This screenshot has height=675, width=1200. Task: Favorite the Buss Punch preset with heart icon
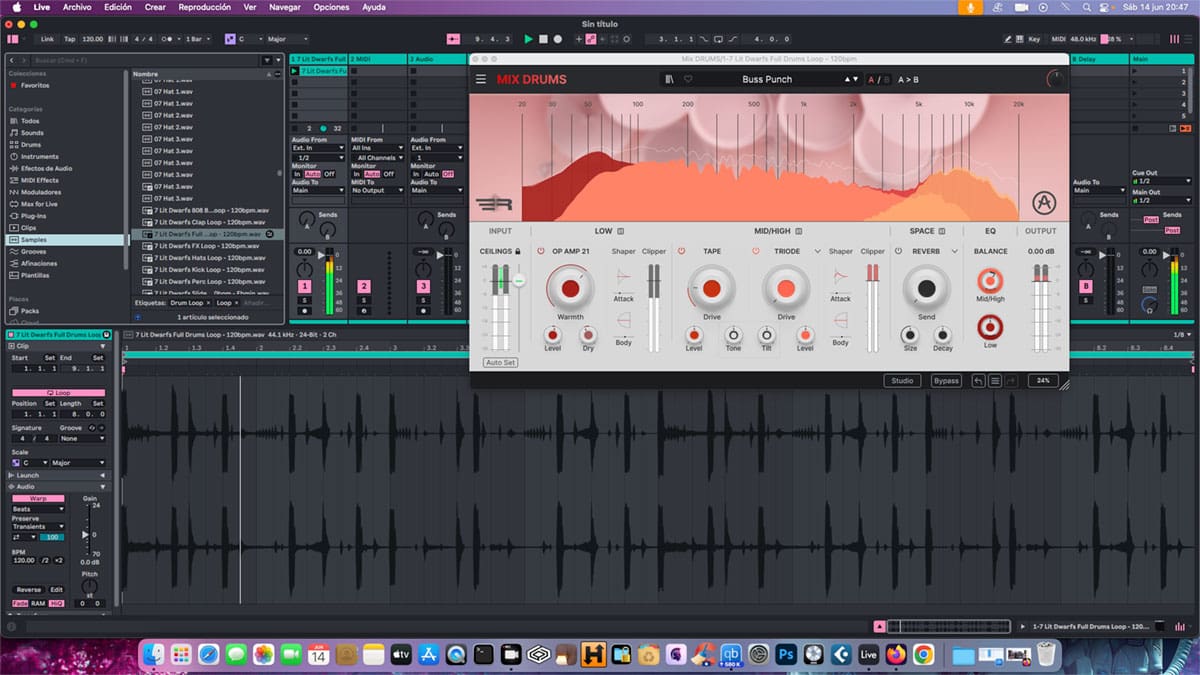point(688,79)
